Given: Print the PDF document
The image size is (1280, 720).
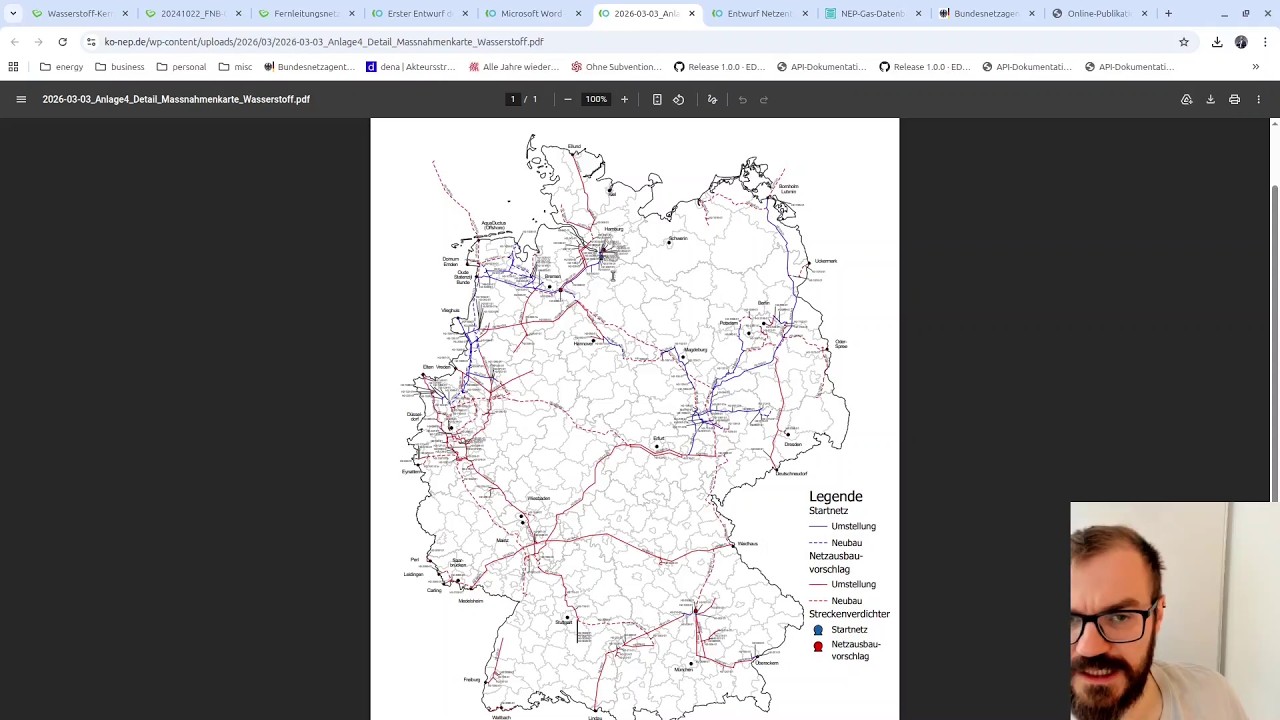Looking at the screenshot, I should (1234, 99).
